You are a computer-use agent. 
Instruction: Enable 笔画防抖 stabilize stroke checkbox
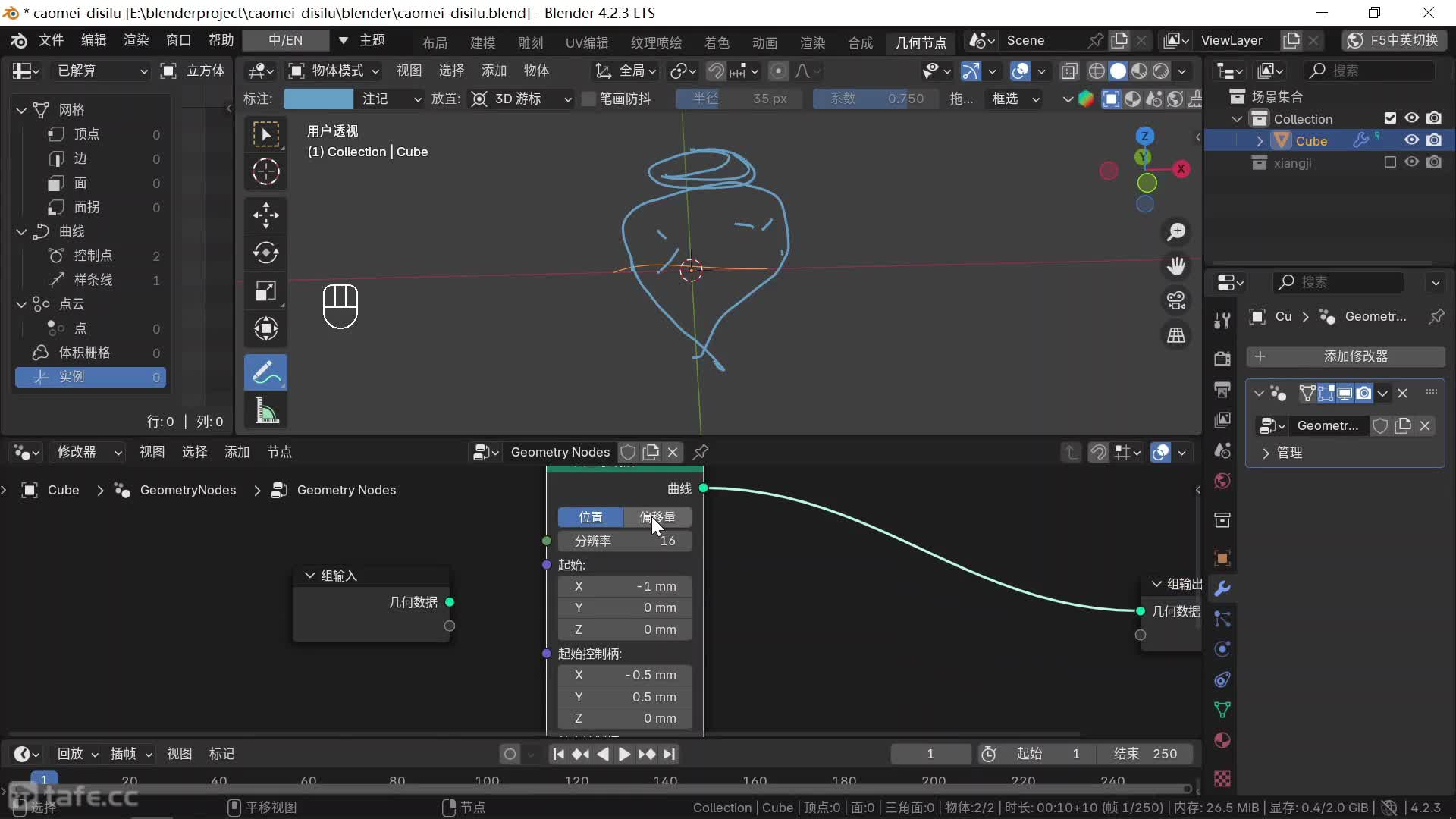tap(588, 99)
